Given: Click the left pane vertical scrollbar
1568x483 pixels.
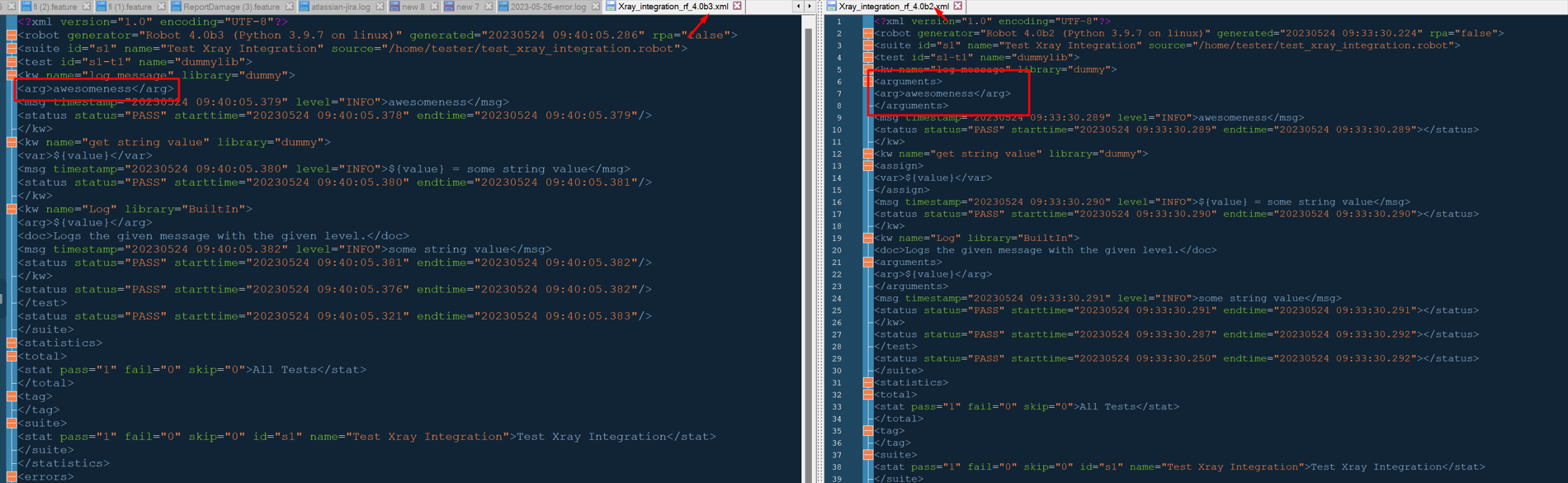Looking at the screenshot, I should [808, 248].
